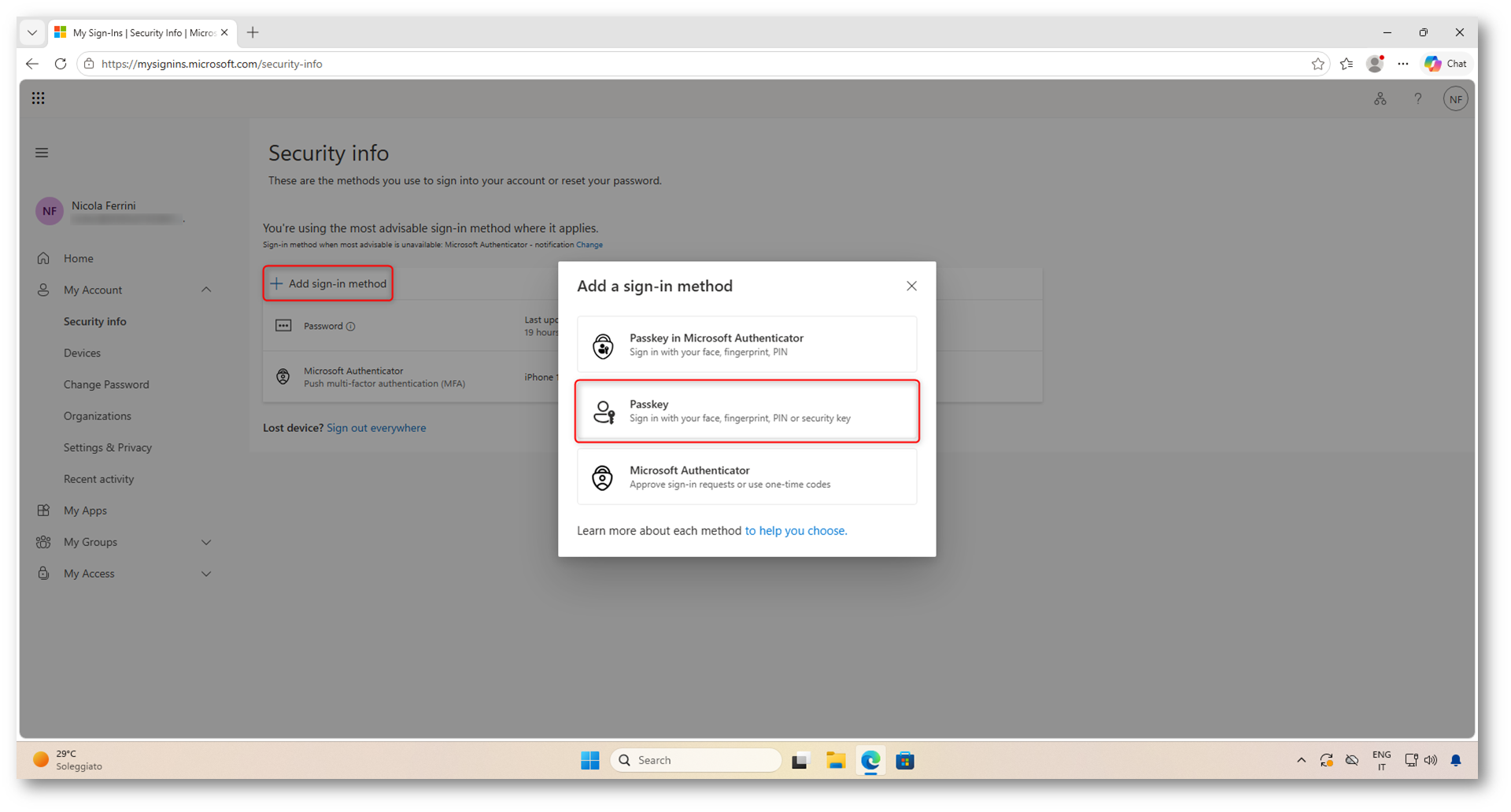Open the browser tab list dropdown
1511x812 pixels.
click(32, 33)
